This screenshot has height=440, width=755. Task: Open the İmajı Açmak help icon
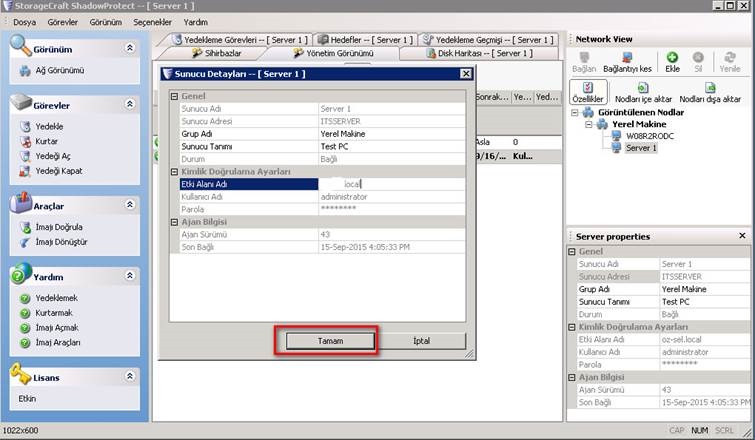point(25,328)
